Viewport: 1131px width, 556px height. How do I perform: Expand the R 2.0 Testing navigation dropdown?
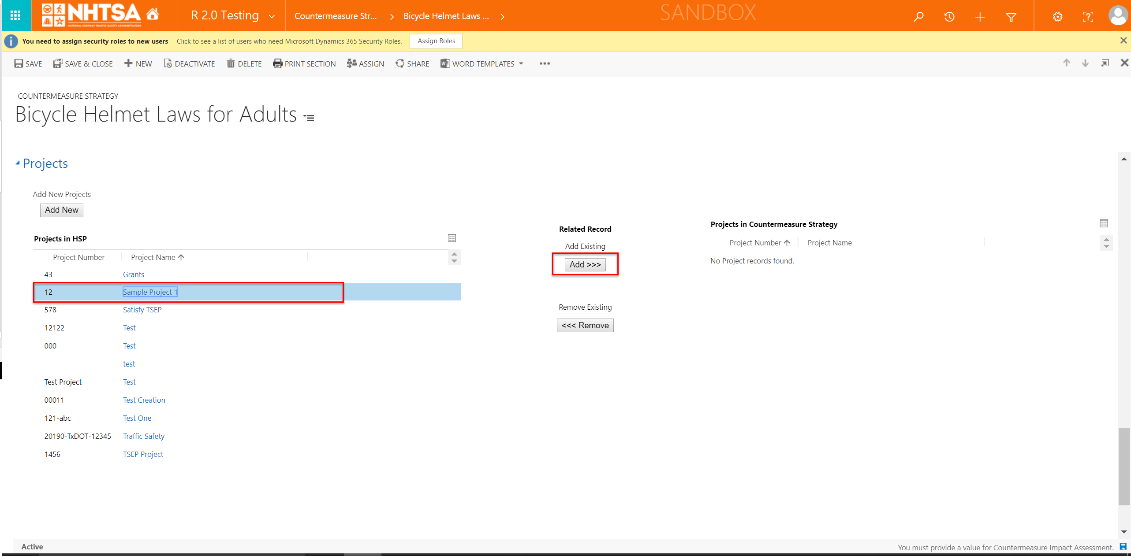(272, 16)
